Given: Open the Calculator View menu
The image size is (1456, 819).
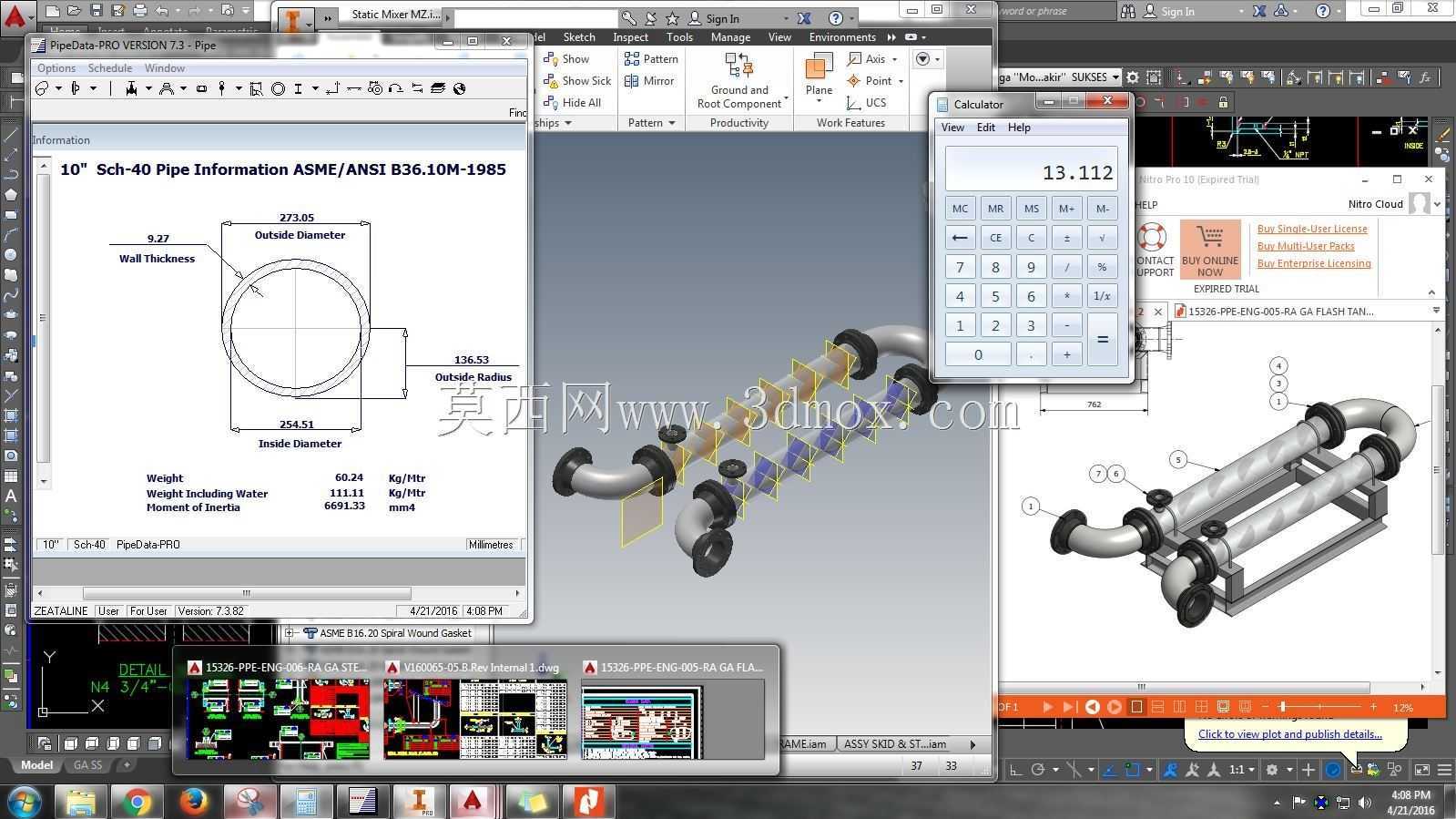Looking at the screenshot, I should click(x=952, y=128).
